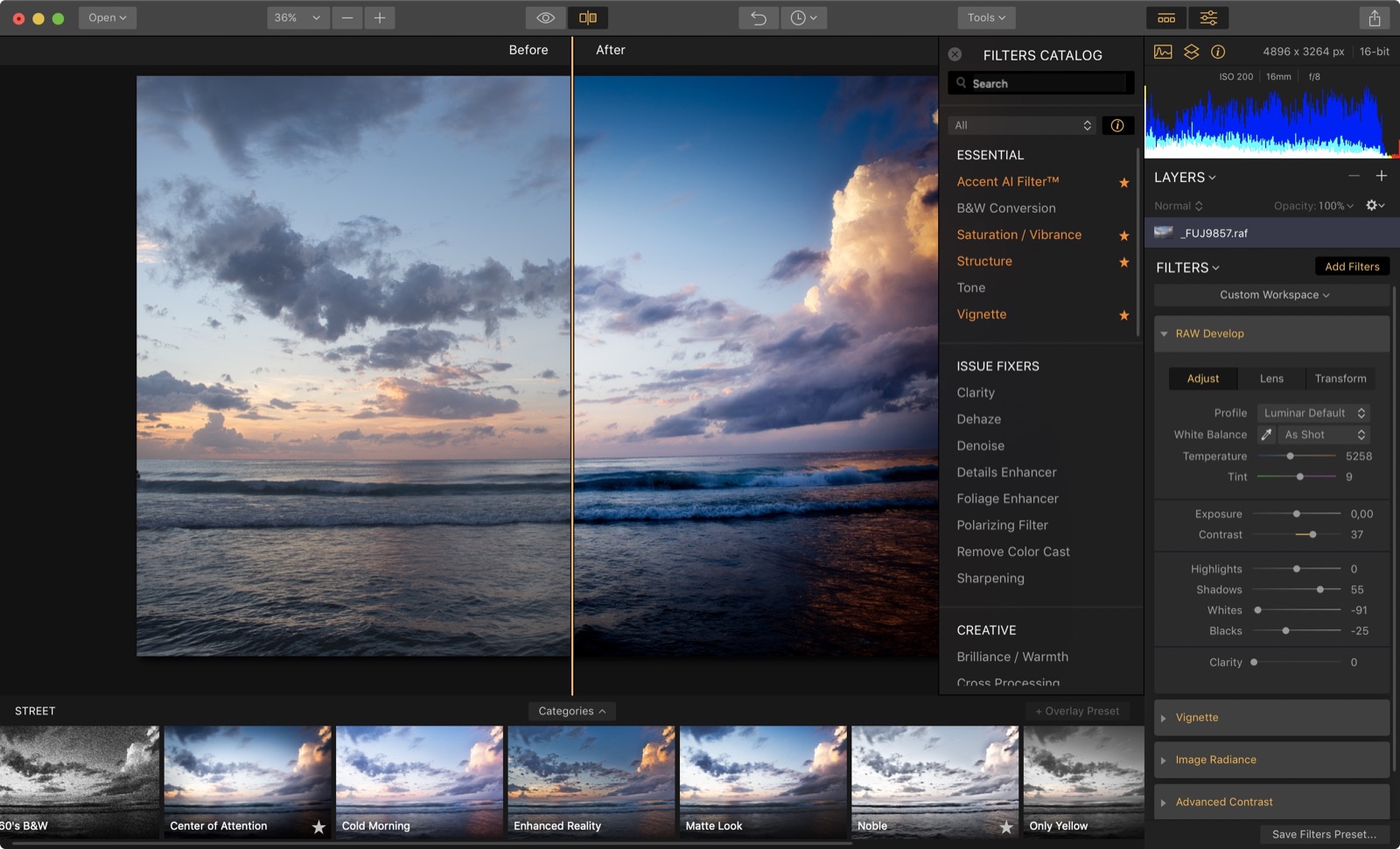Image resolution: width=1400 pixels, height=849 pixels.
Task: Toggle the presets filmstrip panel icon
Action: click(1166, 18)
